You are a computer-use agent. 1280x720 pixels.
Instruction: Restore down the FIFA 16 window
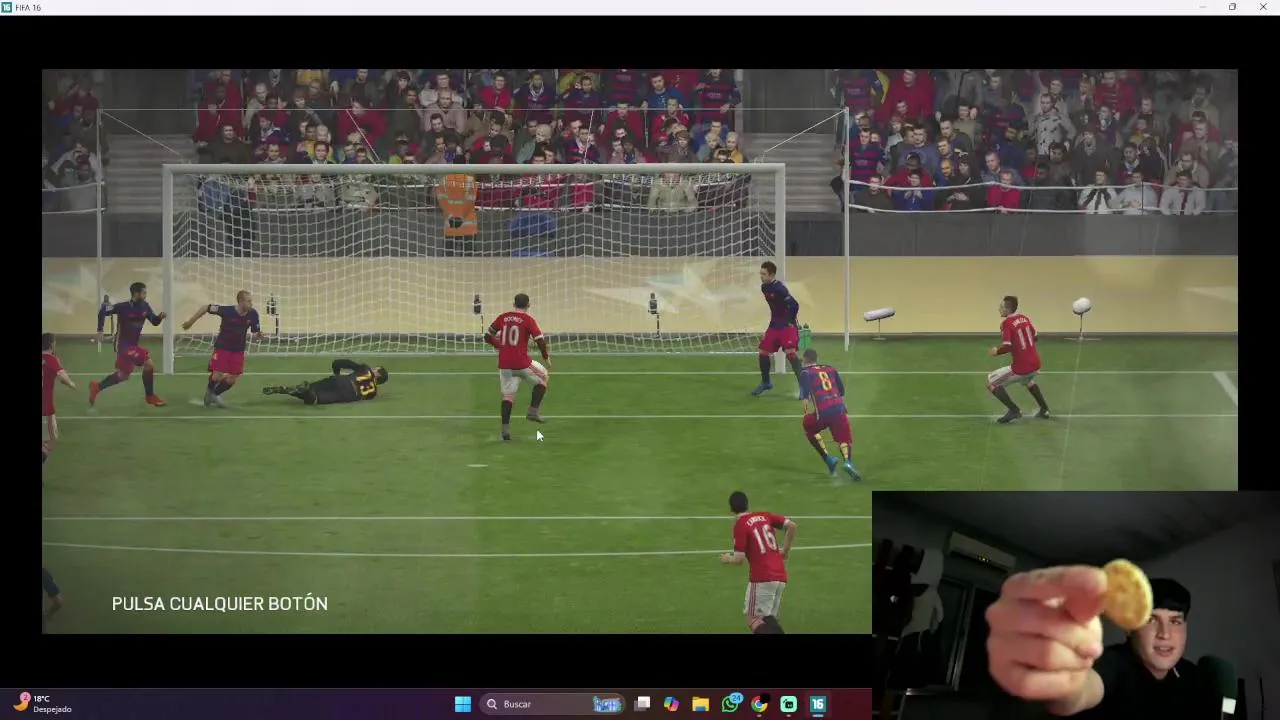1232,7
